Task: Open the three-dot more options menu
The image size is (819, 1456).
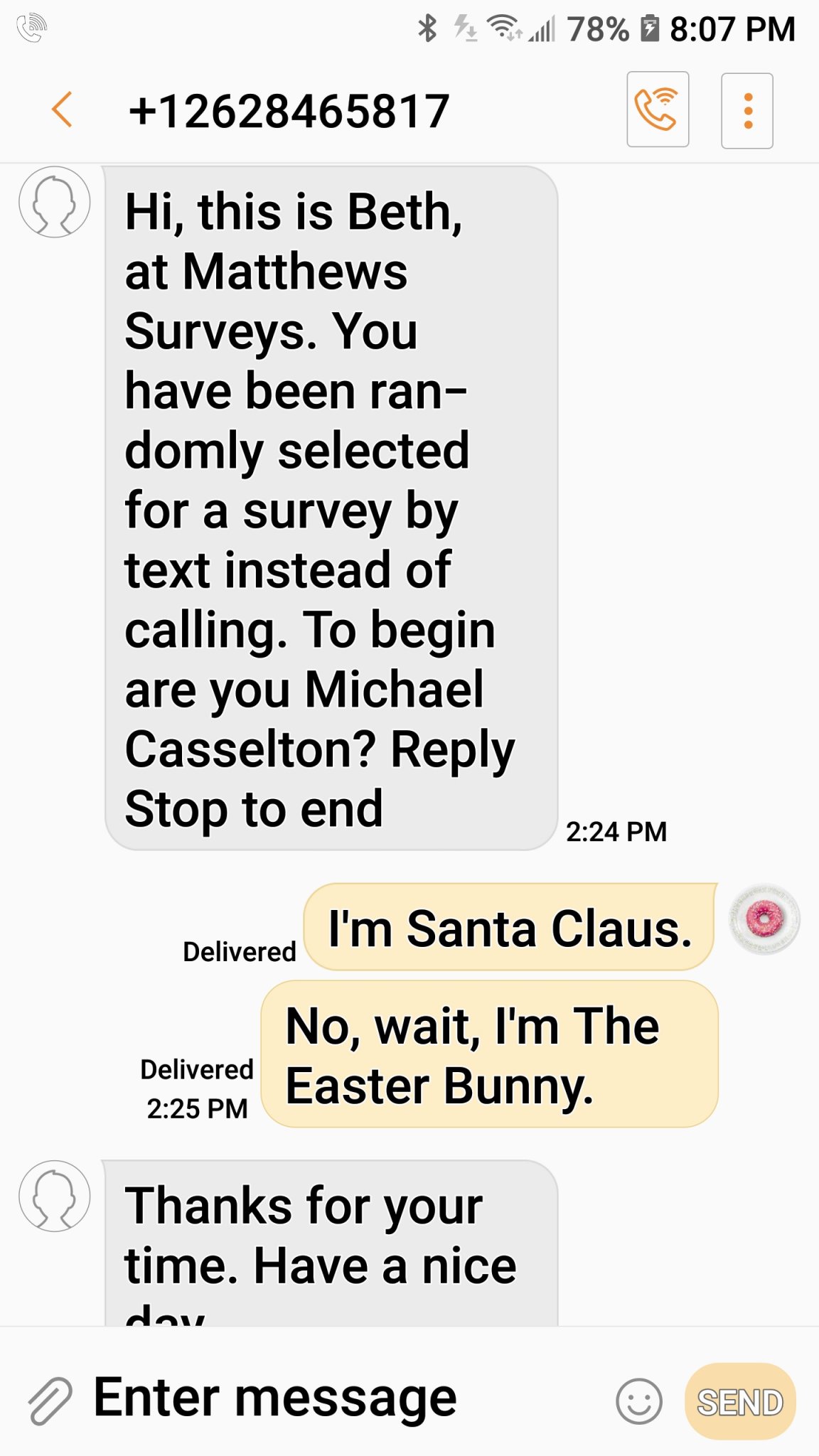Action: click(x=747, y=111)
